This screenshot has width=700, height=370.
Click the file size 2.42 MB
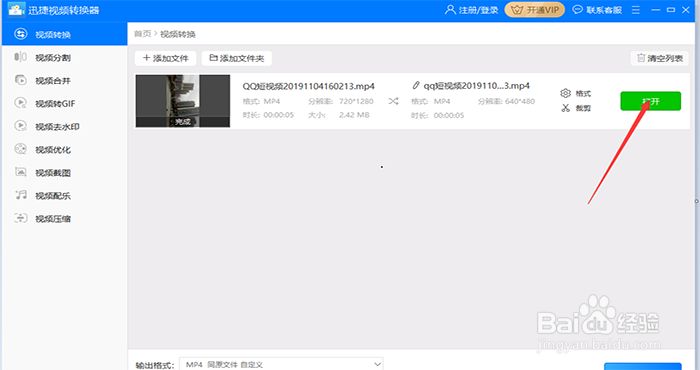click(x=354, y=115)
